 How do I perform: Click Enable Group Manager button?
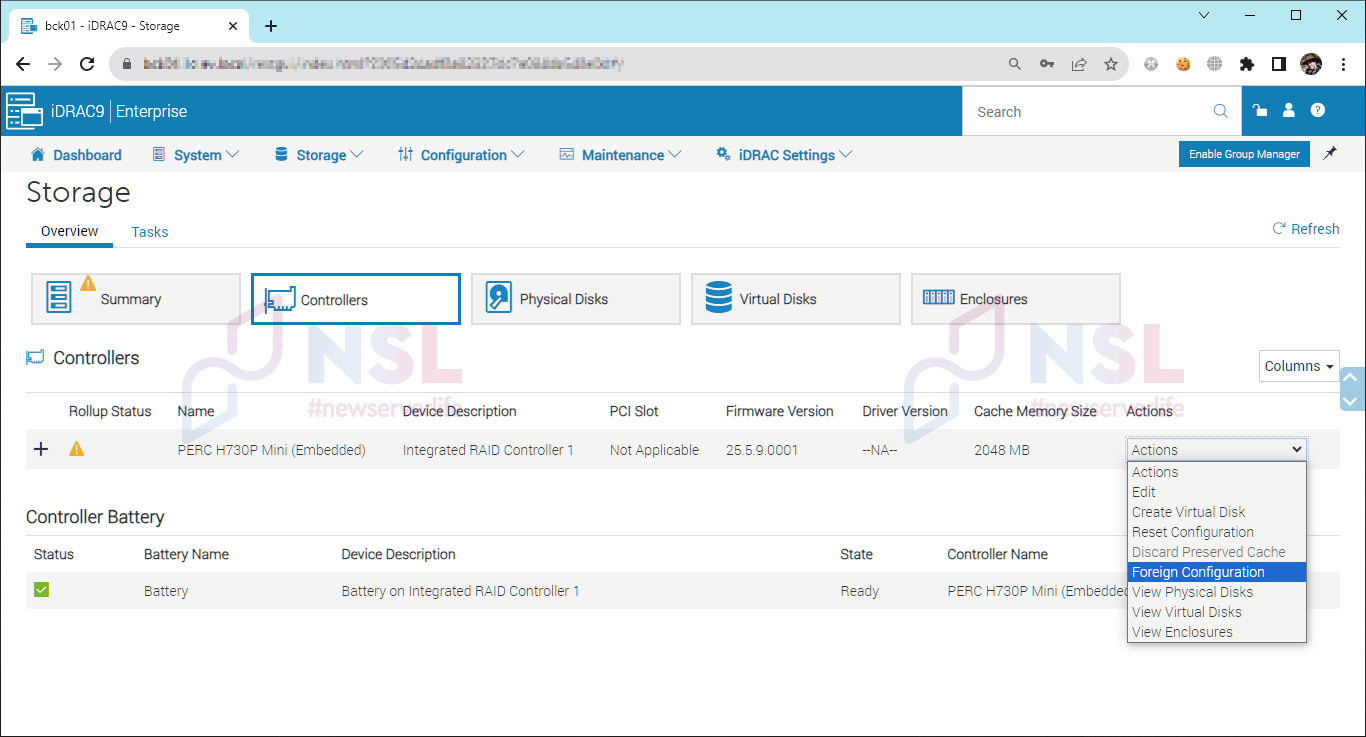click(1244, 154)
